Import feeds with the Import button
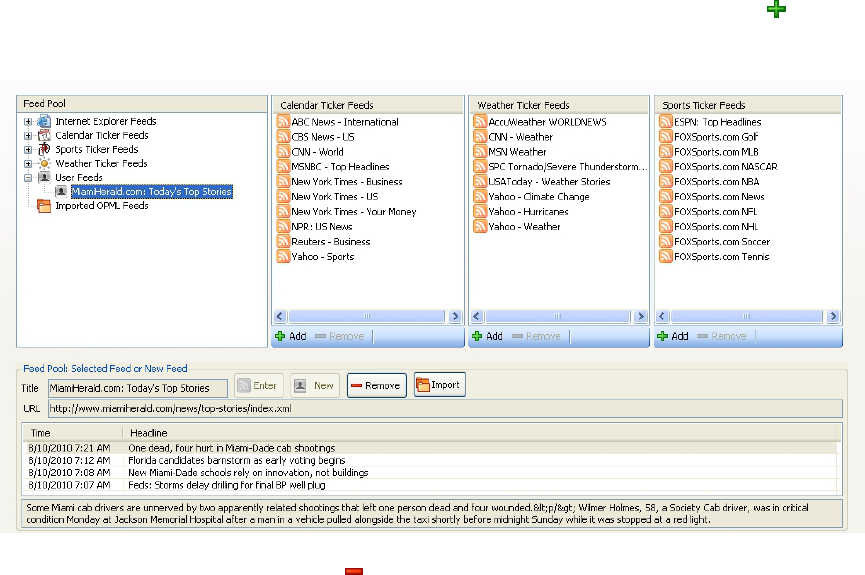The width and height of the screenshot is (865, 575). 440,385
